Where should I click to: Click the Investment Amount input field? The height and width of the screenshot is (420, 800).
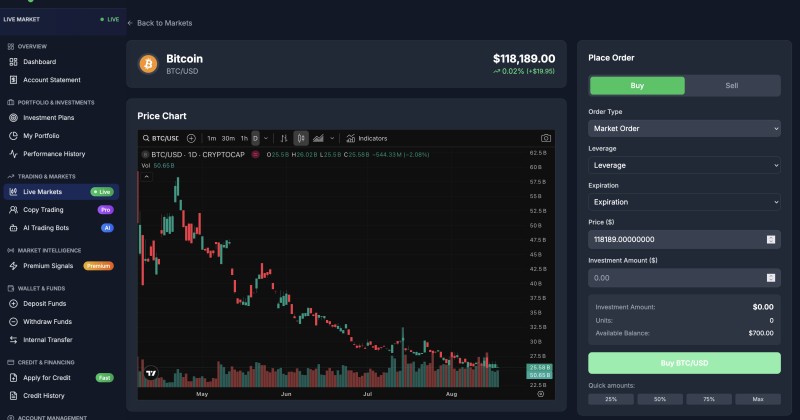(684, 278)
